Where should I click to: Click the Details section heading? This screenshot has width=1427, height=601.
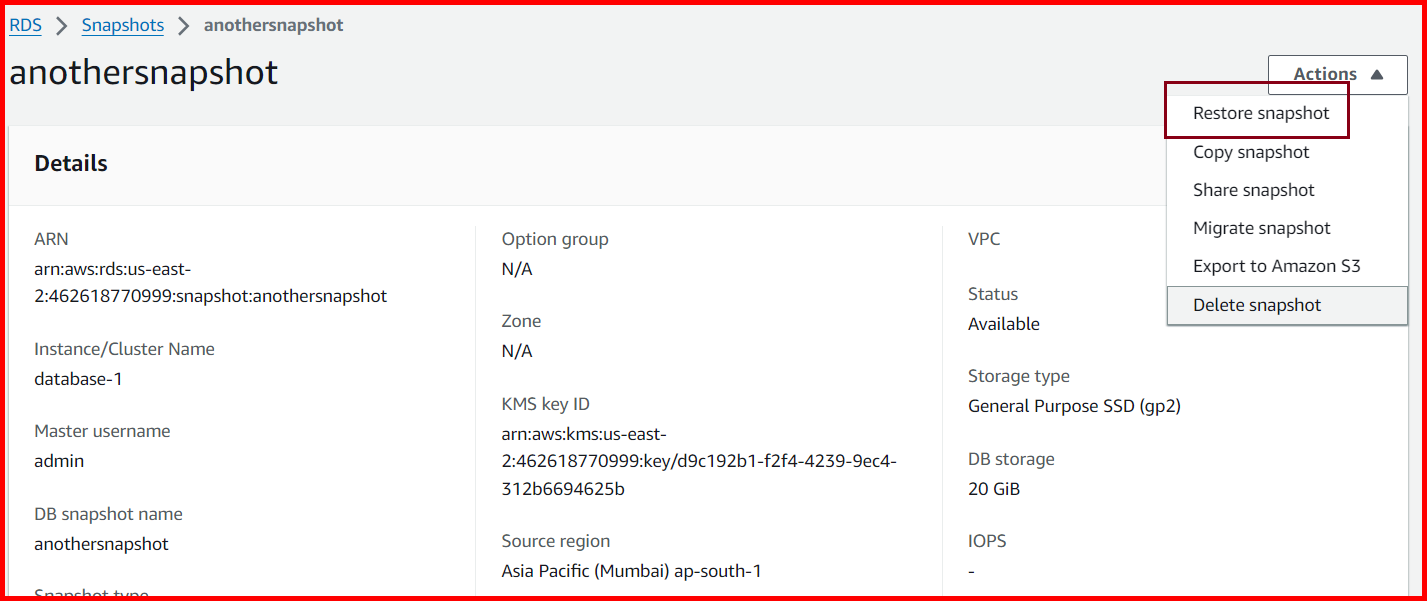point(70,162)
